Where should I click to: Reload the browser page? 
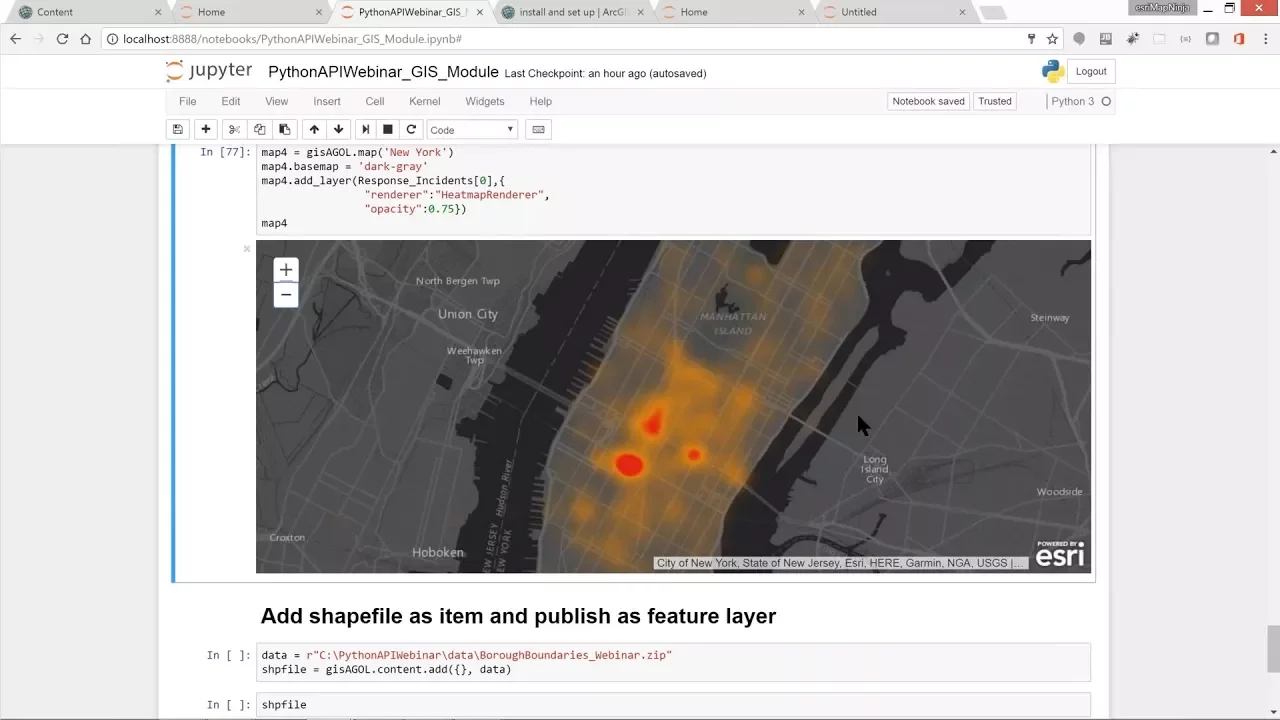[62, 39]
